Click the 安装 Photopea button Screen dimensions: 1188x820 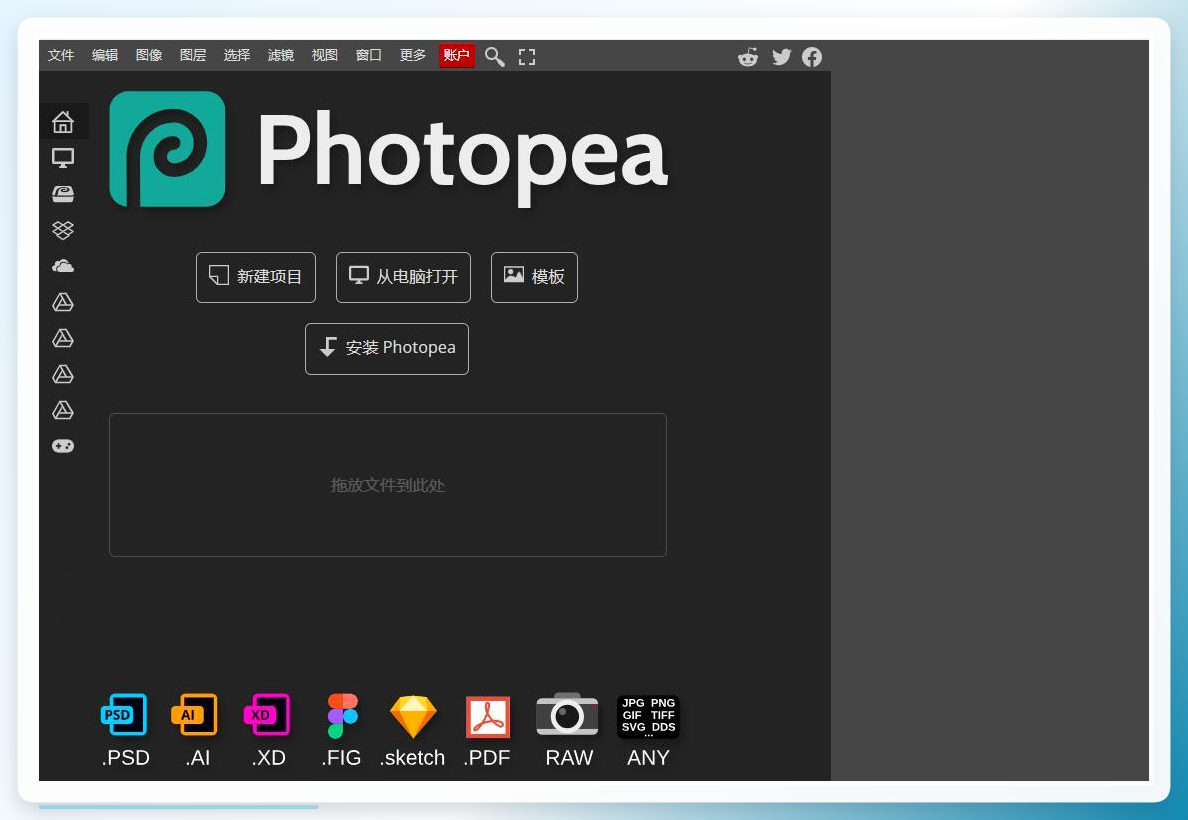pyautogui.click(x=387, y=349)
